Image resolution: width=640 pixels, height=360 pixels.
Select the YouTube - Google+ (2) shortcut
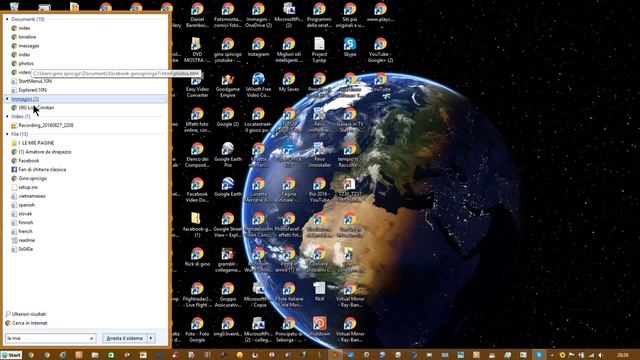coord(380,50)
